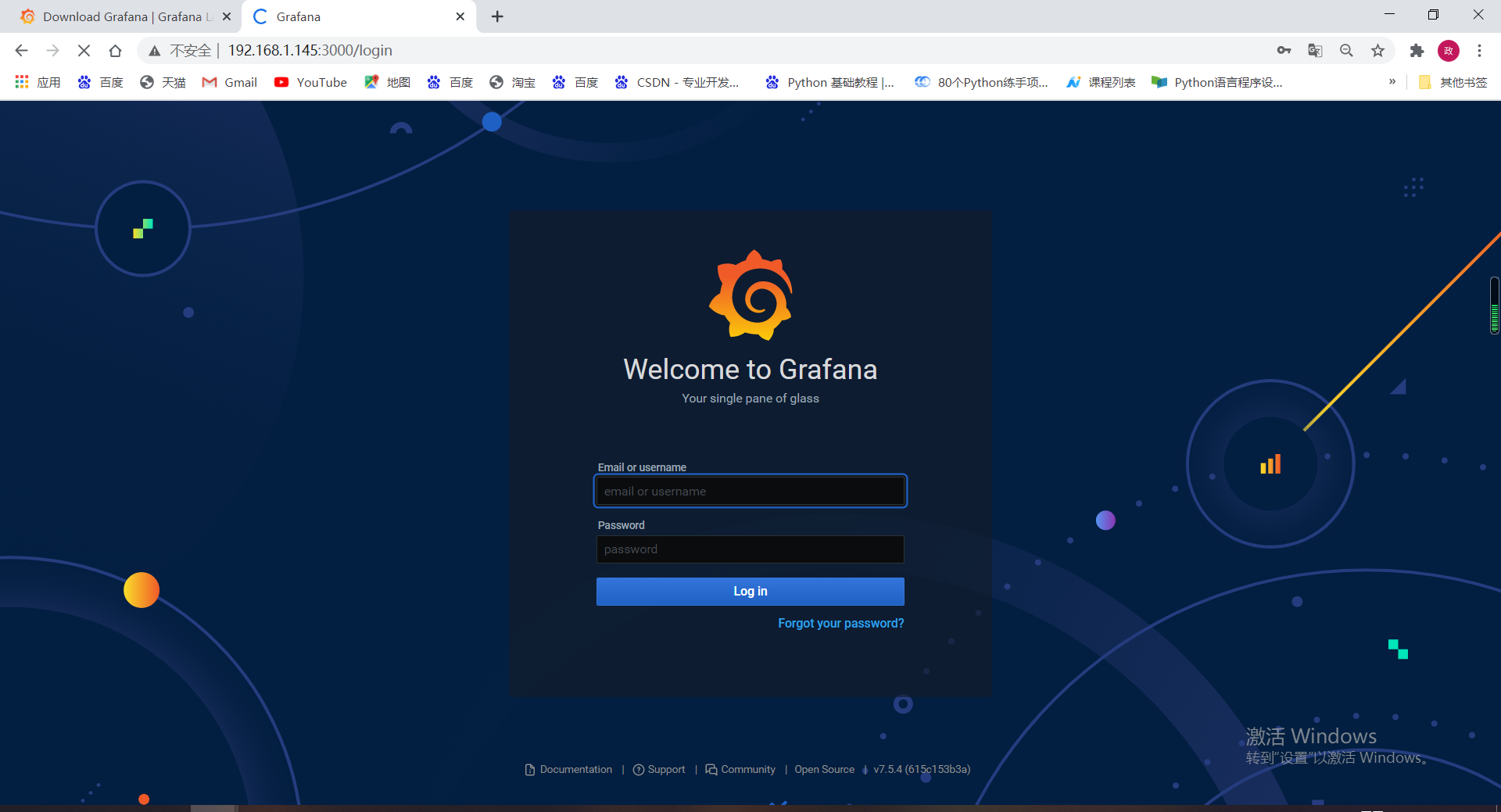Click the Email or username input field

pyautogui.click(x=750, y=491)
